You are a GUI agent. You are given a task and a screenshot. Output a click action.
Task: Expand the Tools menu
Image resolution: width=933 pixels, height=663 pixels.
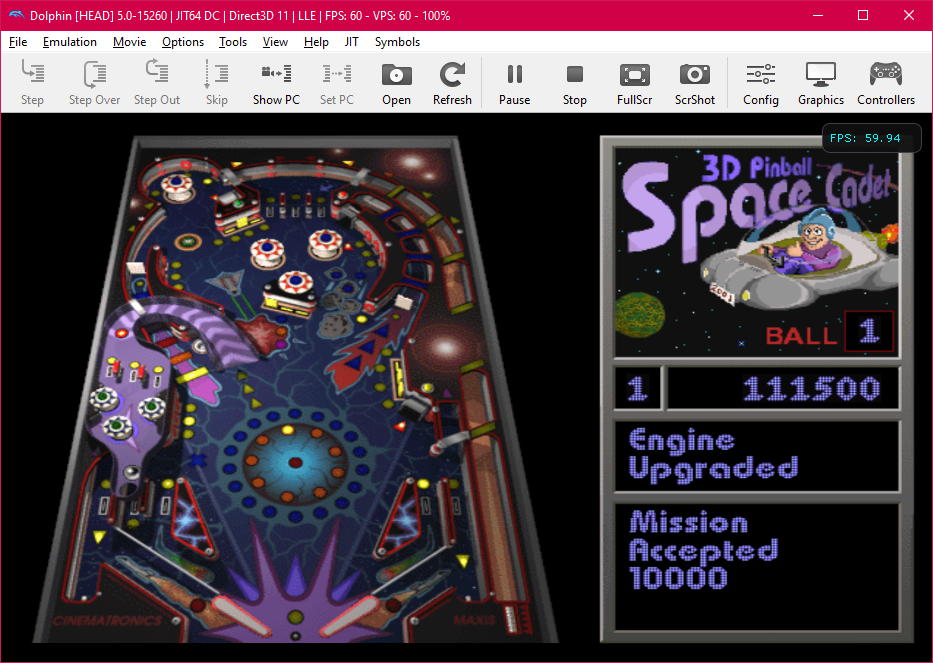click(x=233, y=42)
